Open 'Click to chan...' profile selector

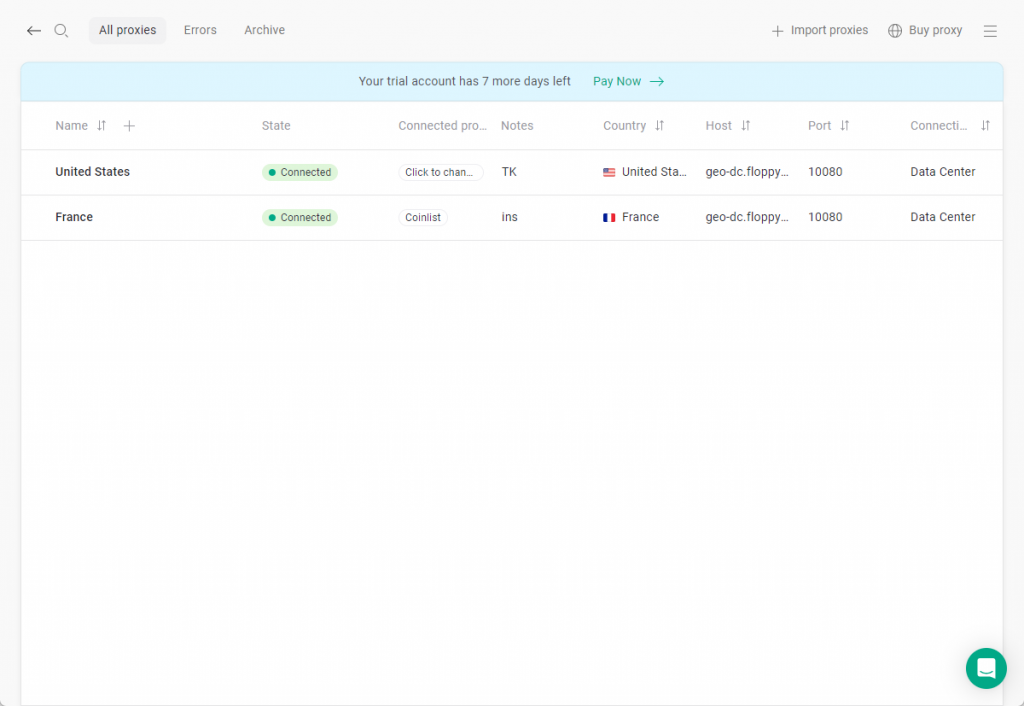point(441,172)
